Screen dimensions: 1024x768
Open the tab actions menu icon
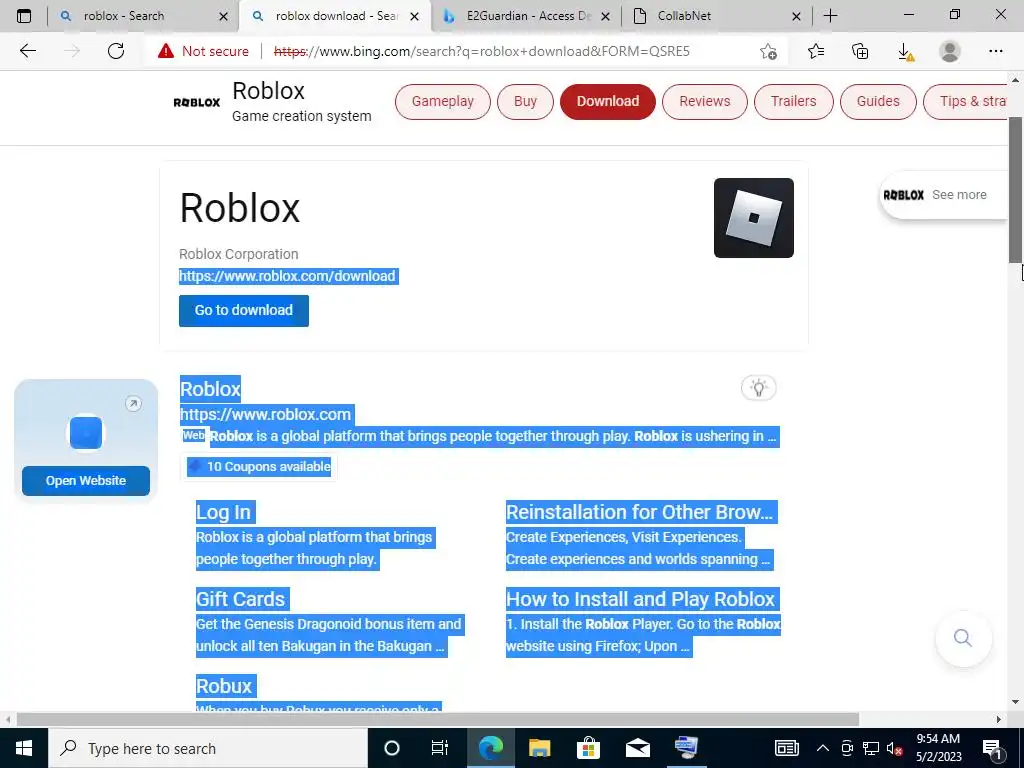(24, 16)
